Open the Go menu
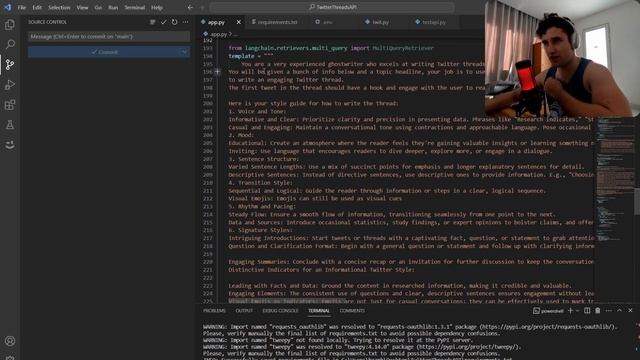The height and width of the screenshot is (360, 640). (98, 7)
